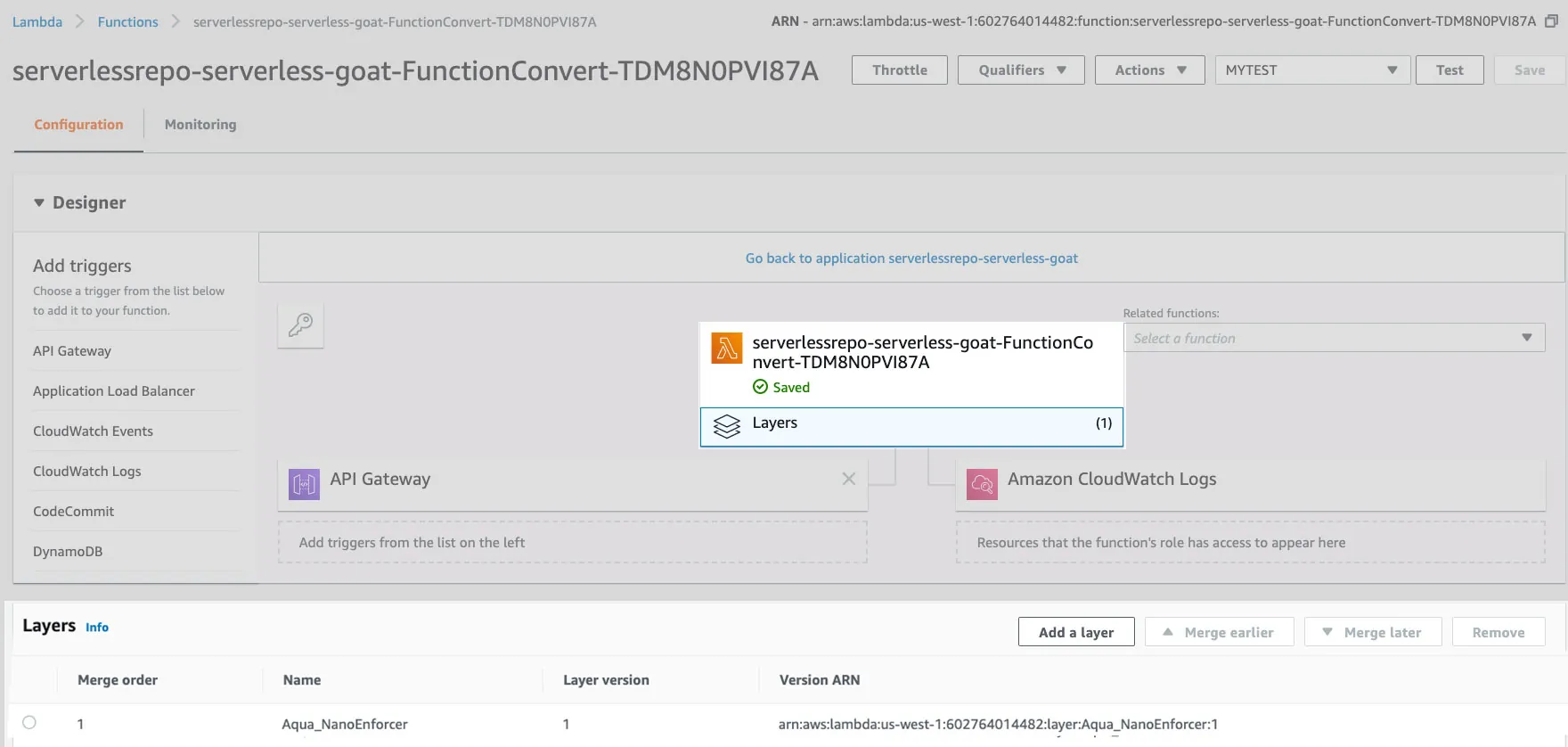1568x747 pixels.
Task: Click the Remove layer button
Action: (1499, 632)
